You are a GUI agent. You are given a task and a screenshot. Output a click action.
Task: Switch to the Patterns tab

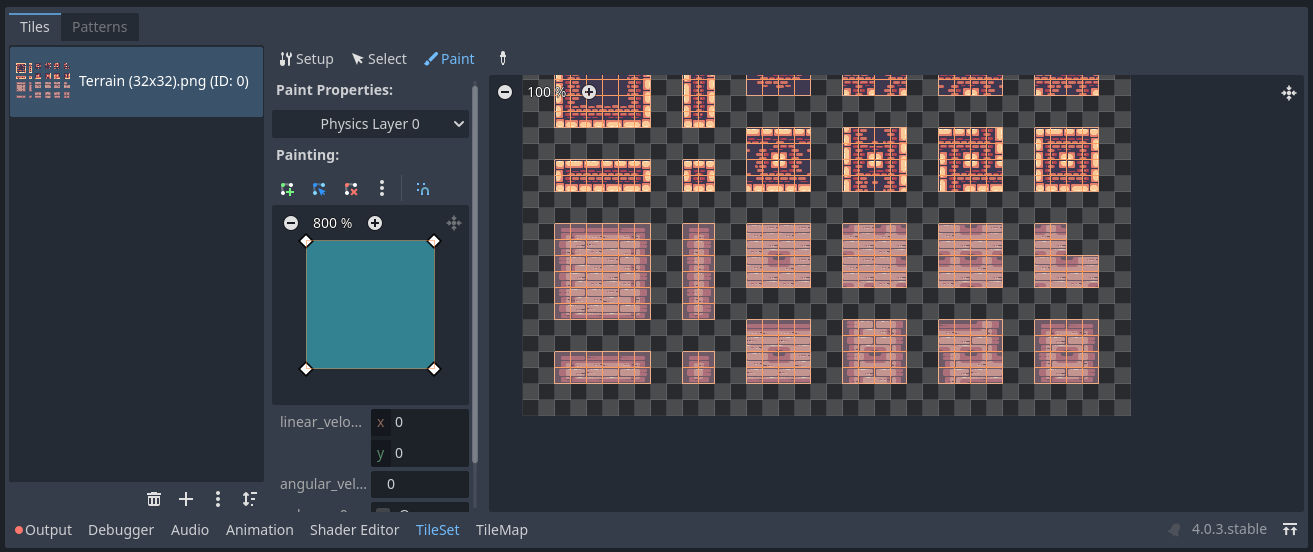click(100, 27)
